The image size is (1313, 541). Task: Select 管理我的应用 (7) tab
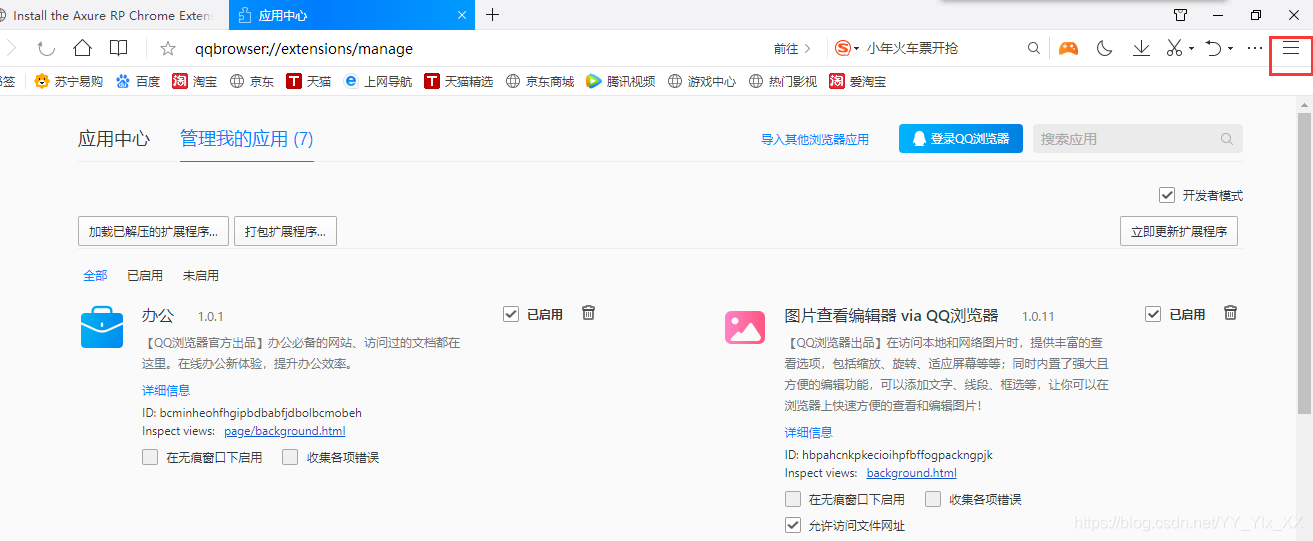pos(247,139)
